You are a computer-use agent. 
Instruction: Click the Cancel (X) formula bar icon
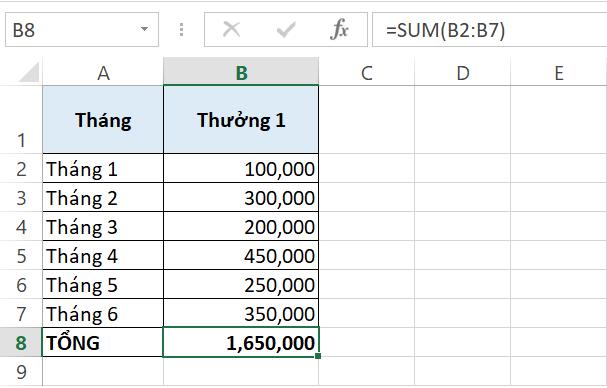[231, 29]
